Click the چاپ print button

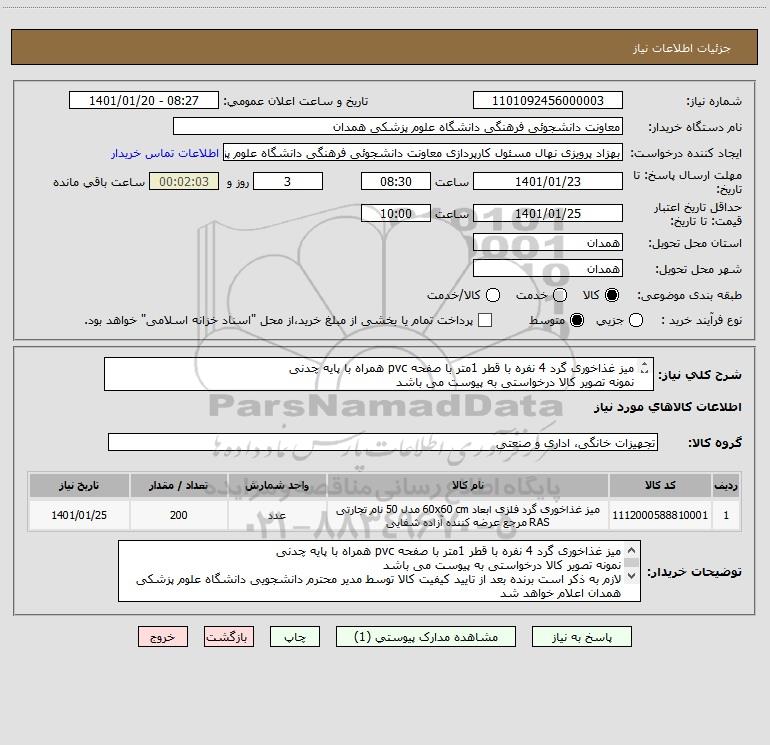(x=295, y=637)
